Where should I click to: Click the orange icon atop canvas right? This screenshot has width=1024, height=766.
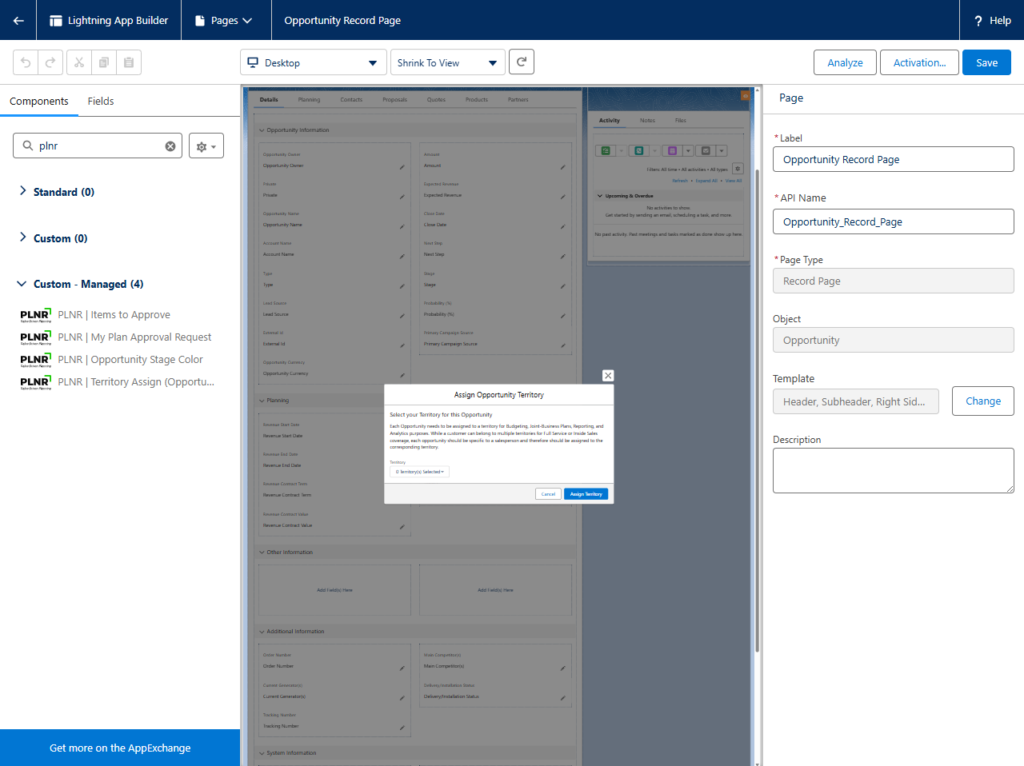pos(744,95)
